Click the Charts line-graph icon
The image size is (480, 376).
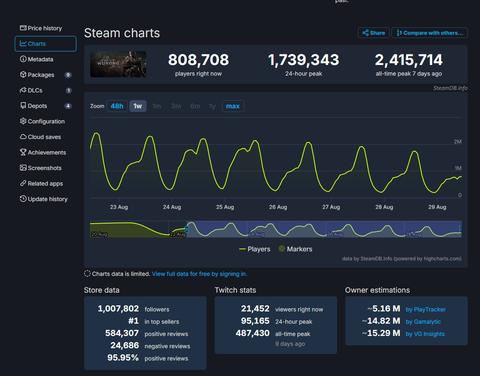click(x=23, y=44)
